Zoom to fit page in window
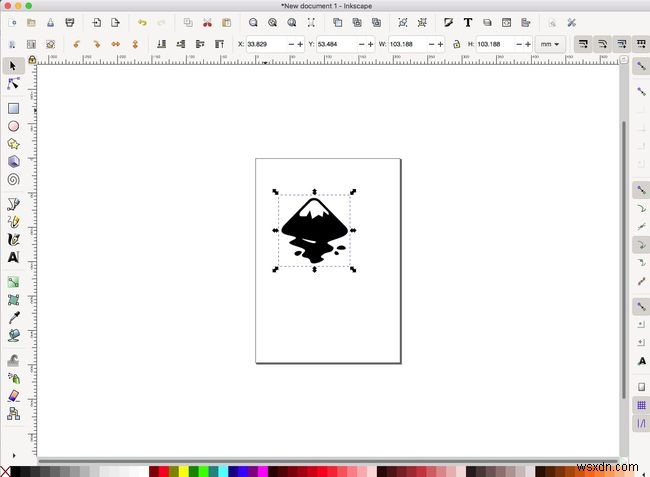The image size is (650, 477). [x=292, y=23]
